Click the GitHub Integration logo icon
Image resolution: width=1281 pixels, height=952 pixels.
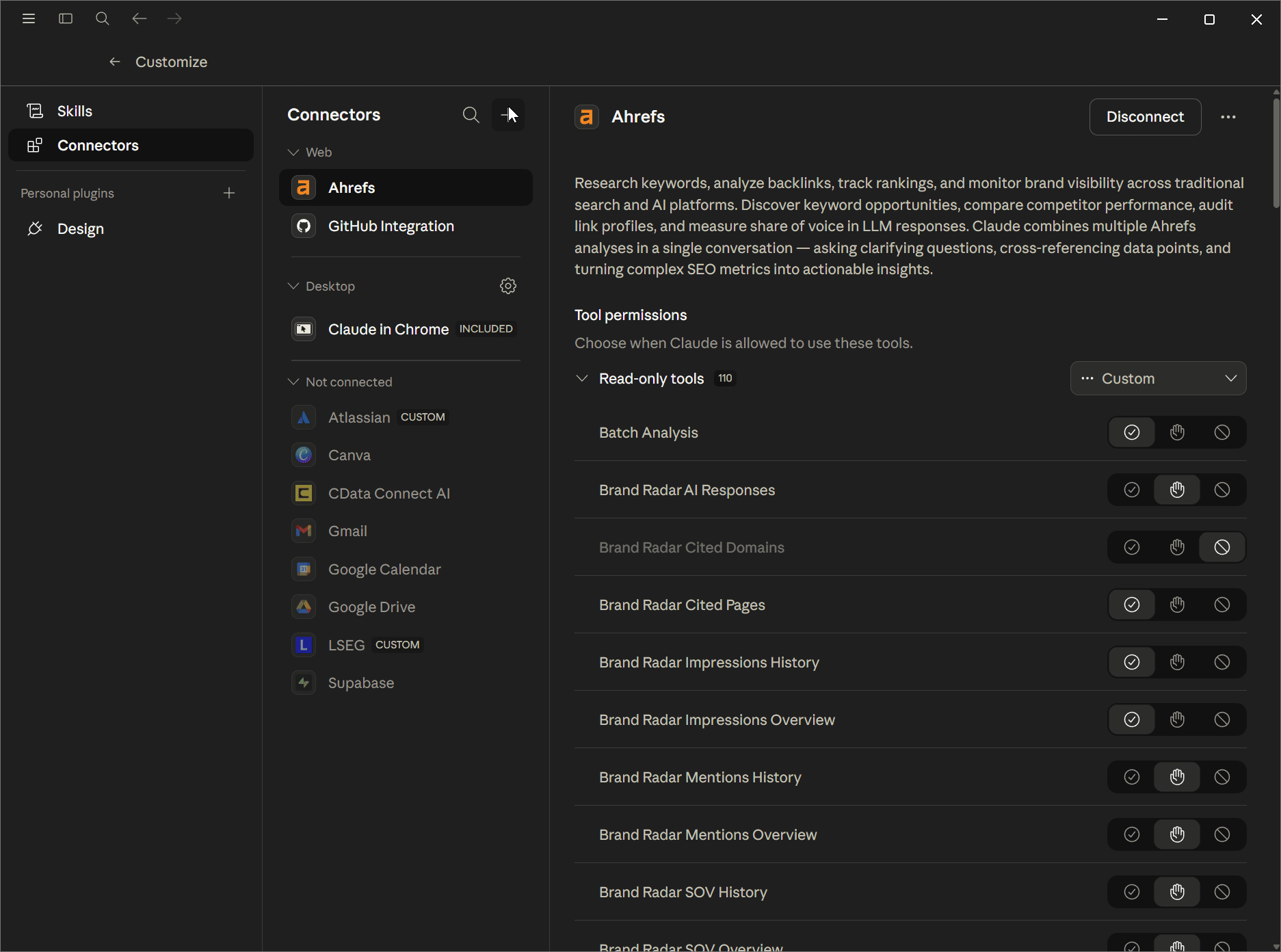point(304,226)
